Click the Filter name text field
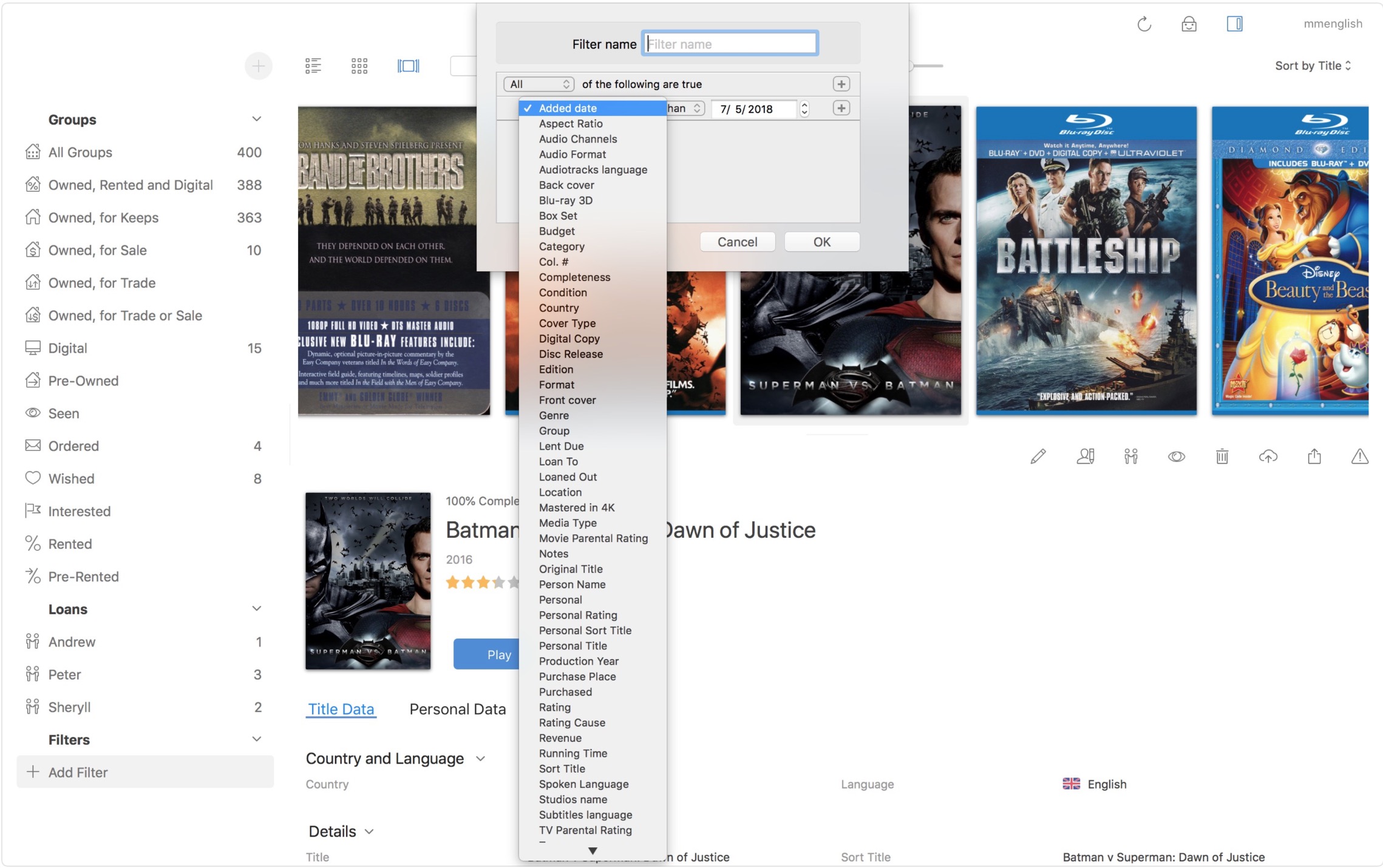Viewport: 1383px width, 868px height. 730,44
